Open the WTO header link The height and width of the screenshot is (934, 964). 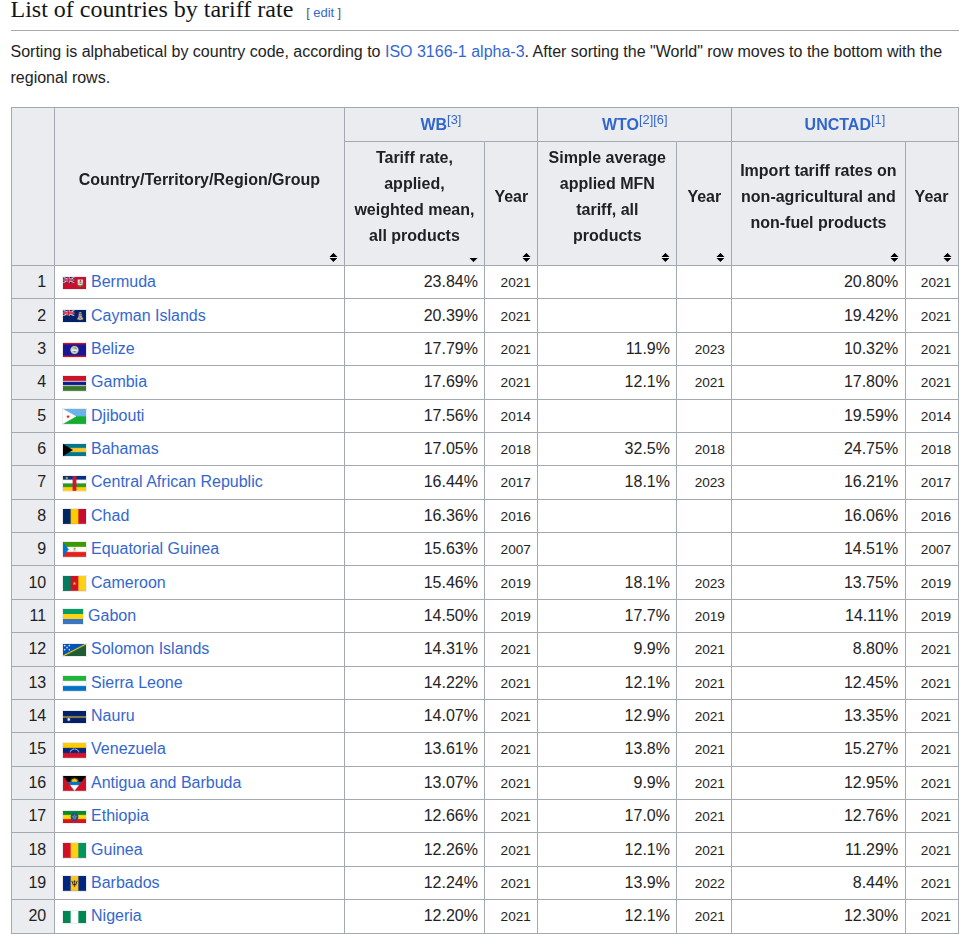pos(620,124)
